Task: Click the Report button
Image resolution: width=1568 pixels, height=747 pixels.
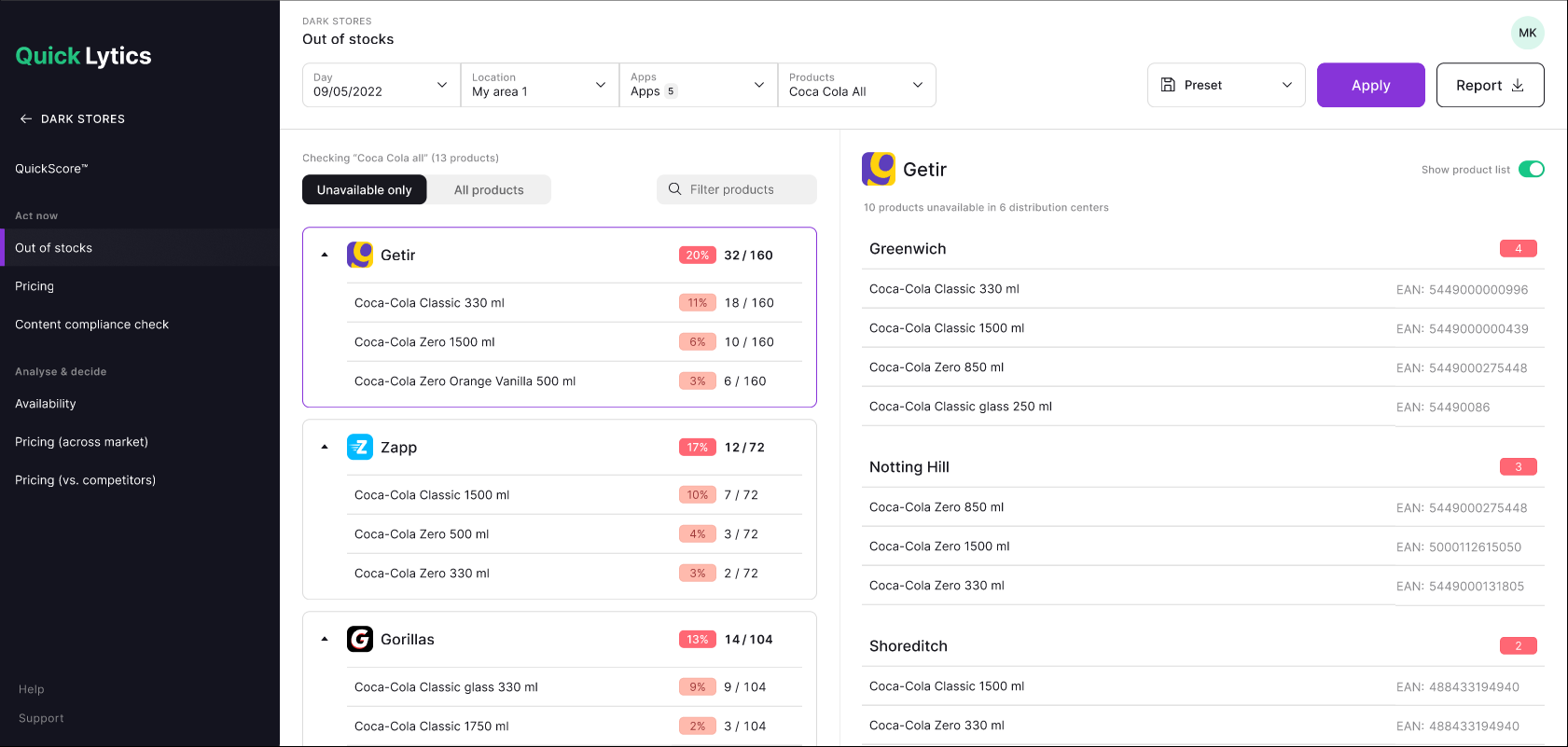Action: [x=1490, y=85]
